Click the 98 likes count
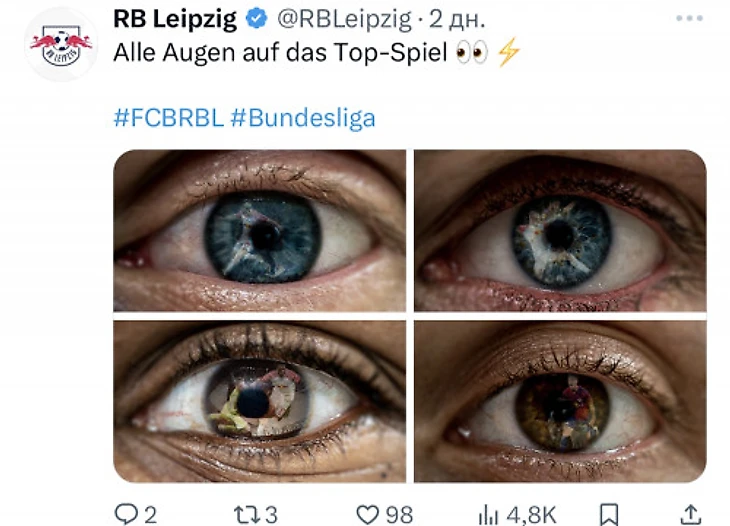 399,515
